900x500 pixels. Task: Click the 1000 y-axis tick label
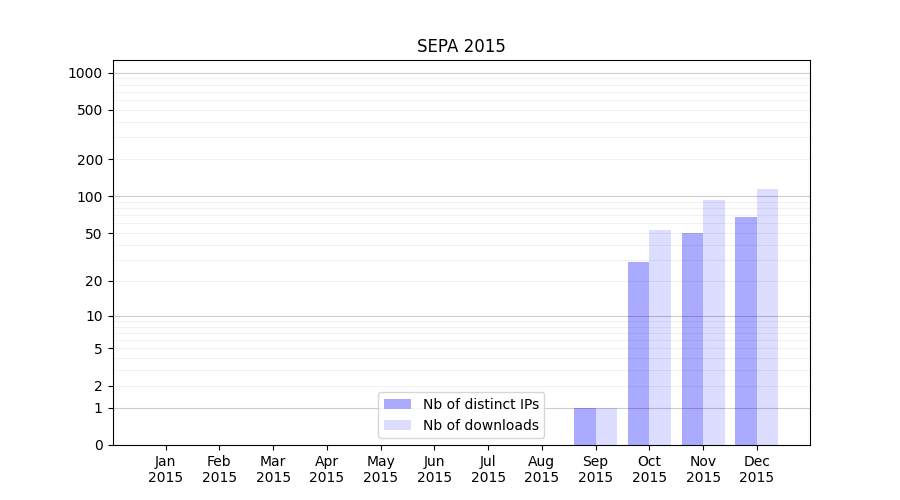click(85, 73)
